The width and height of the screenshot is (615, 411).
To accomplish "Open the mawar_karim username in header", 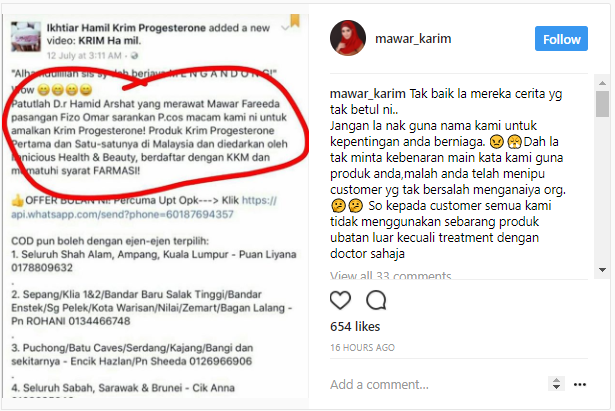I will [413, 38].
